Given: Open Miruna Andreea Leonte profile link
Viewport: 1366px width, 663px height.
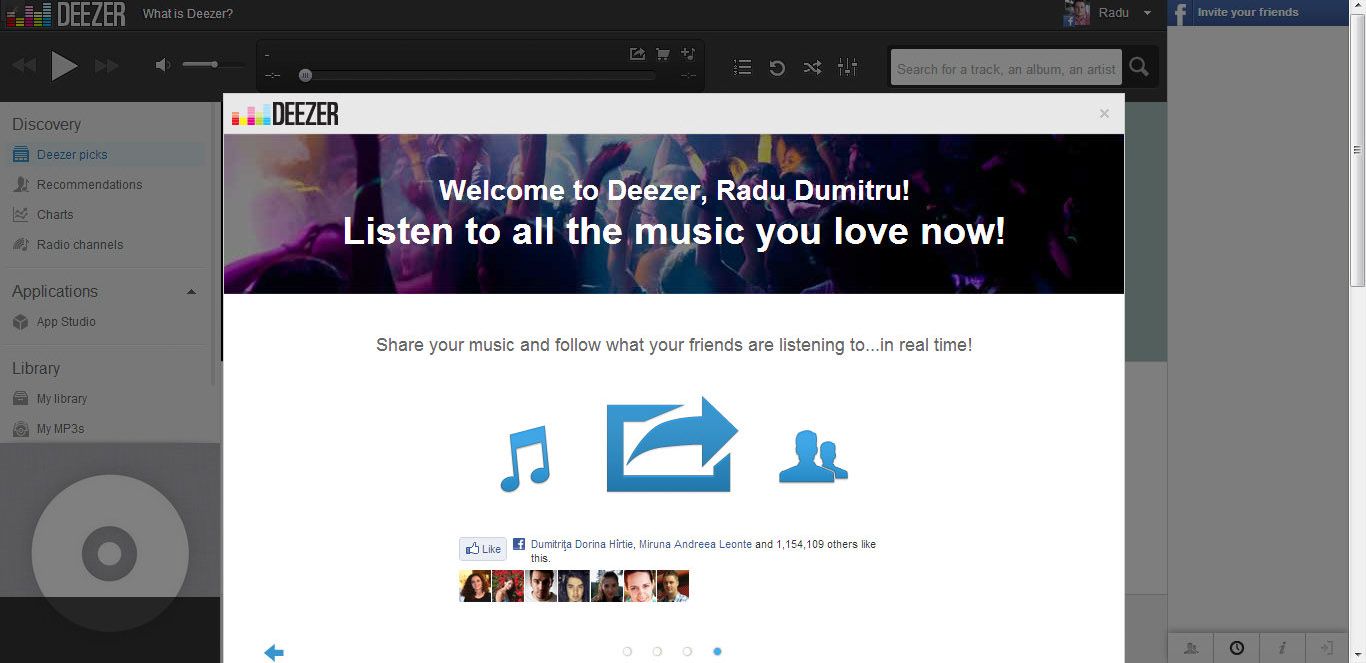Looking at the screenshot, I should click(695, 545).
